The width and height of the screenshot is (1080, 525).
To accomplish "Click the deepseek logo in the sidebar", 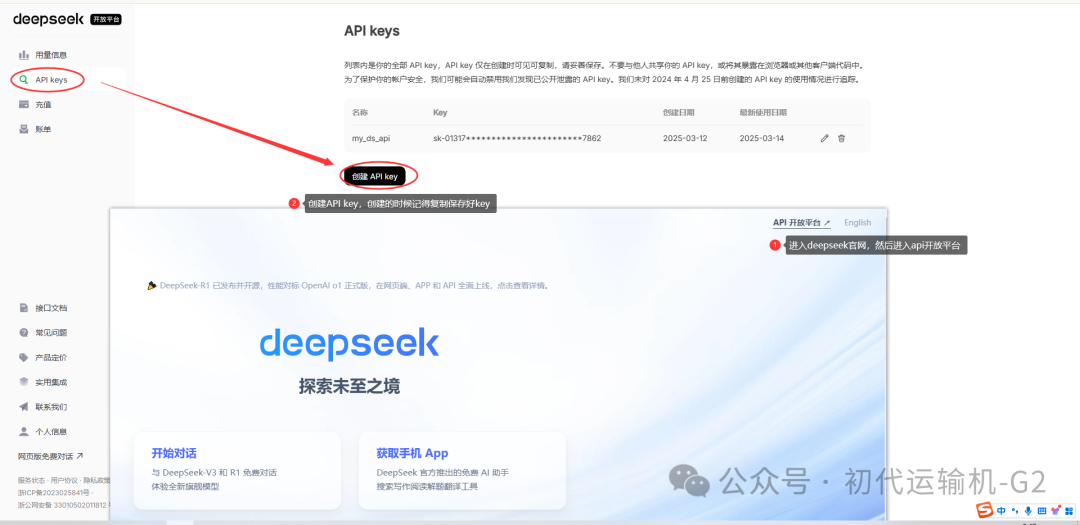I will [x=49, y=19].
